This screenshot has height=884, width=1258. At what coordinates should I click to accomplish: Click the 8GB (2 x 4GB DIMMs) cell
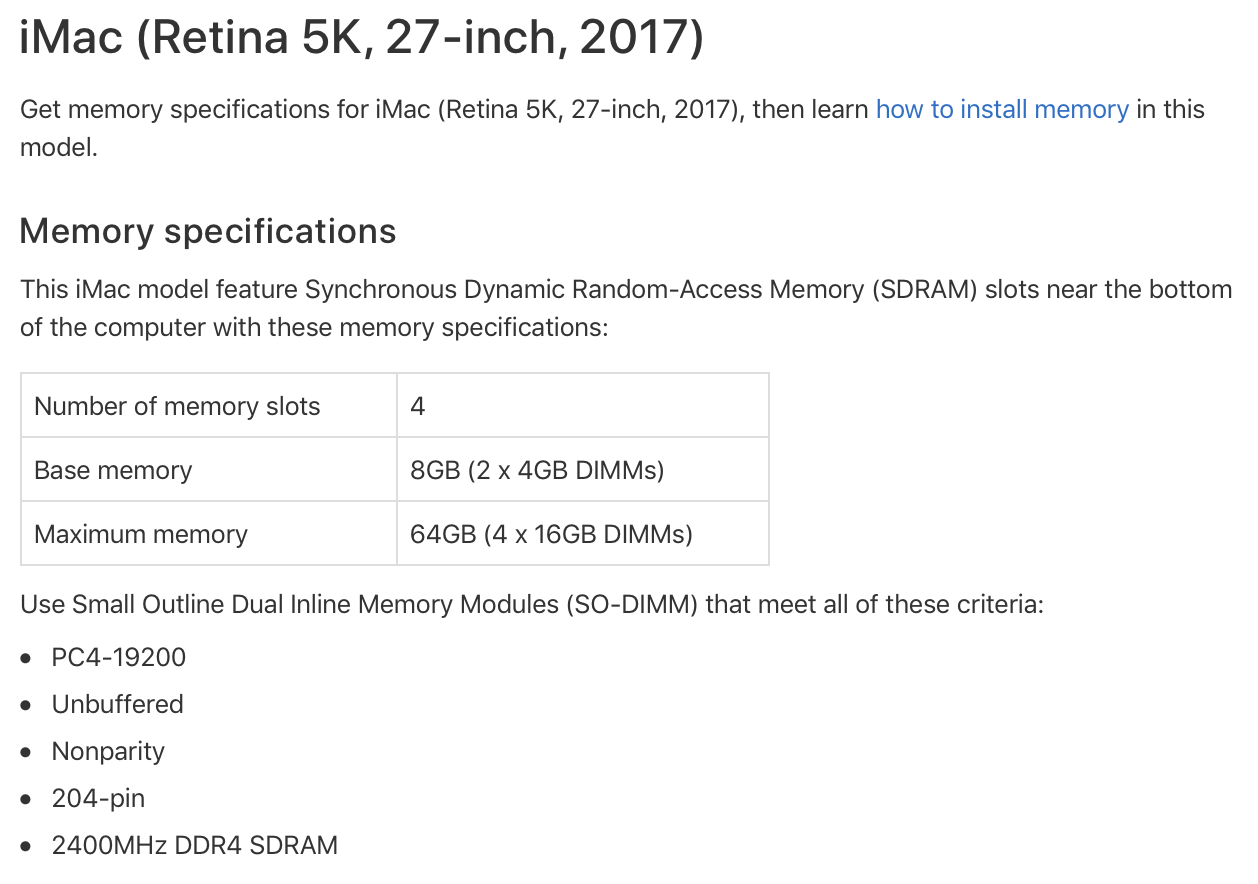(x=583, y=470)
